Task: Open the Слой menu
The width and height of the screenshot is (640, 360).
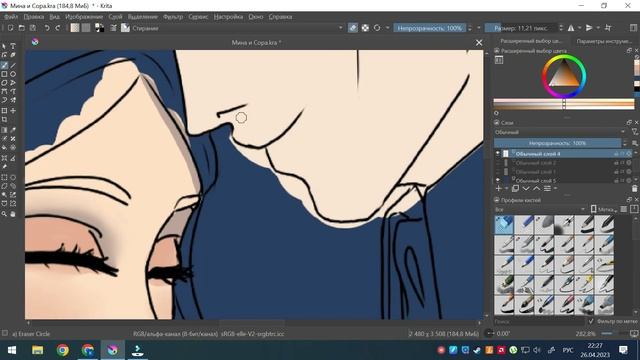Action: pyautogui.click(x=116, y=17)
